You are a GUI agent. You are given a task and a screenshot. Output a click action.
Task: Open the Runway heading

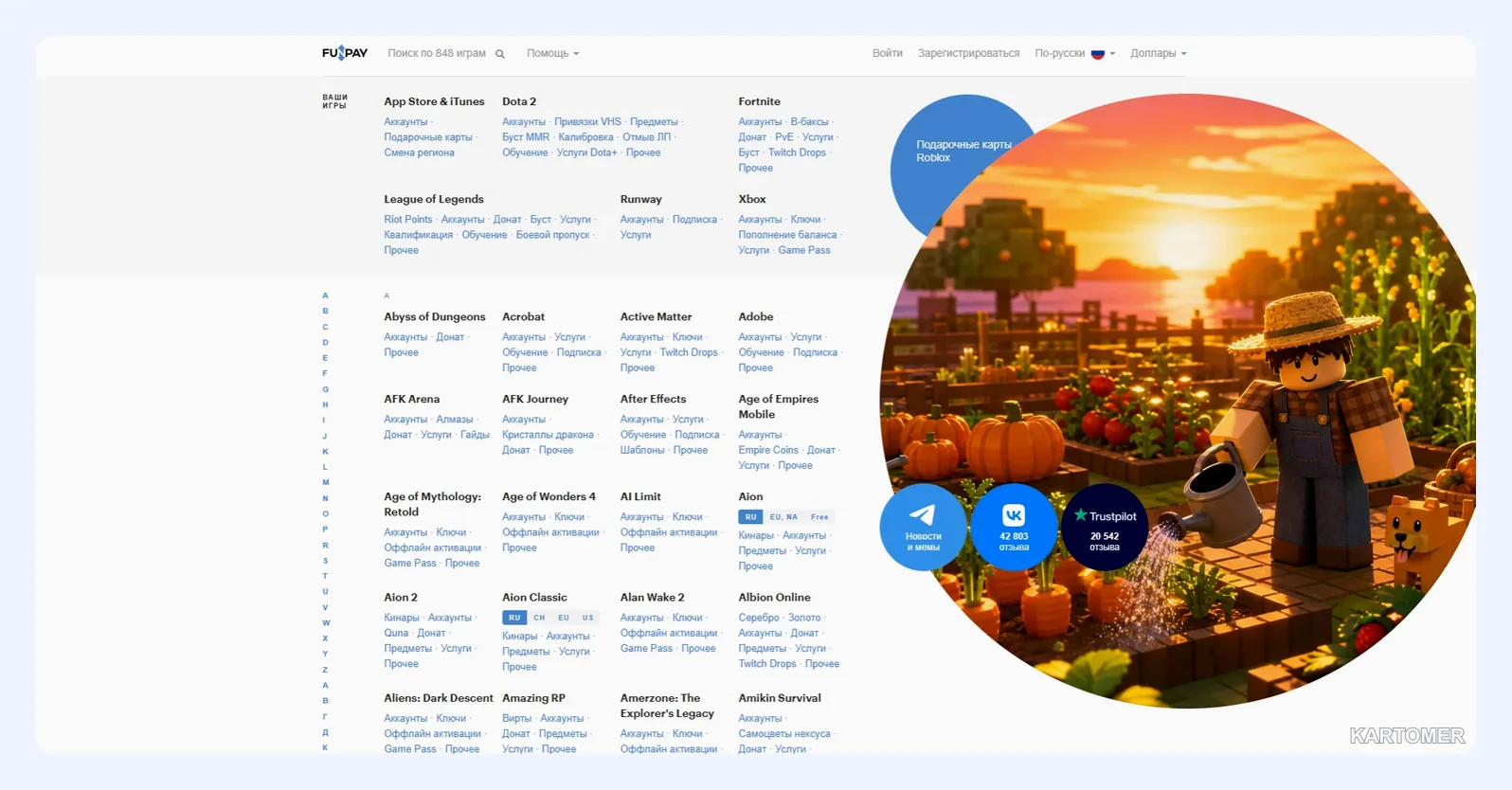641,199
